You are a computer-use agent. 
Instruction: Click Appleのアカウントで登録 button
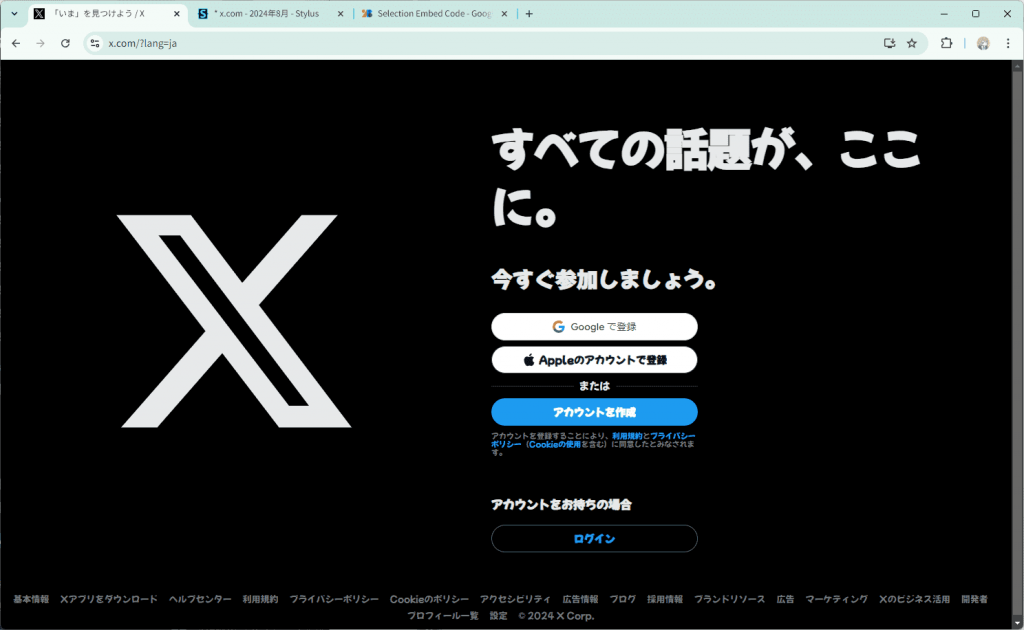pos(594,360)
